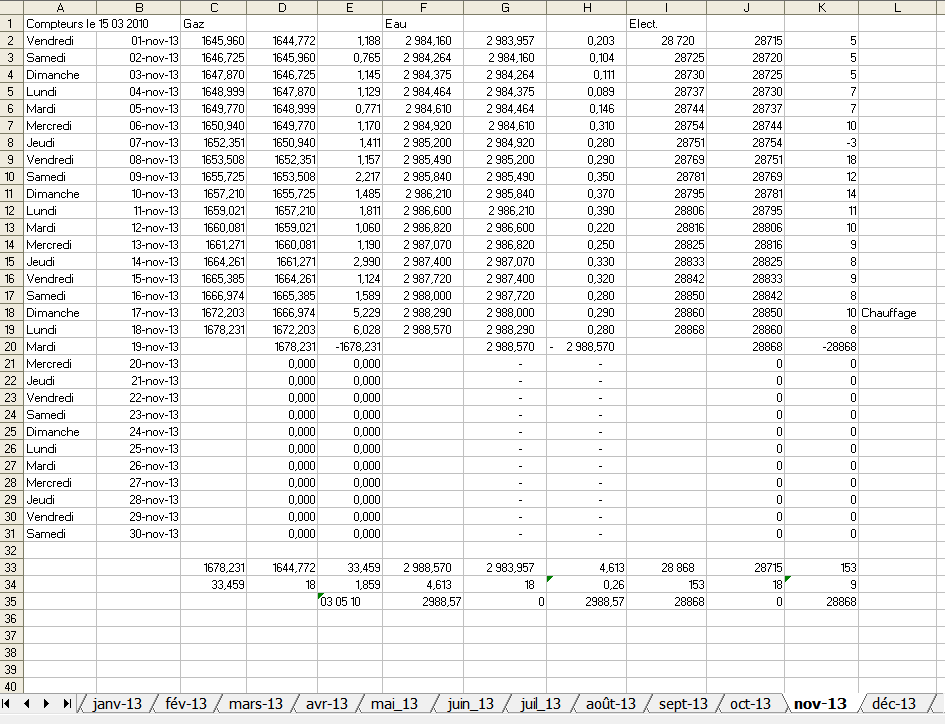
Task: Open the juin_13 sheet tab
Action: tap(471, 704)
